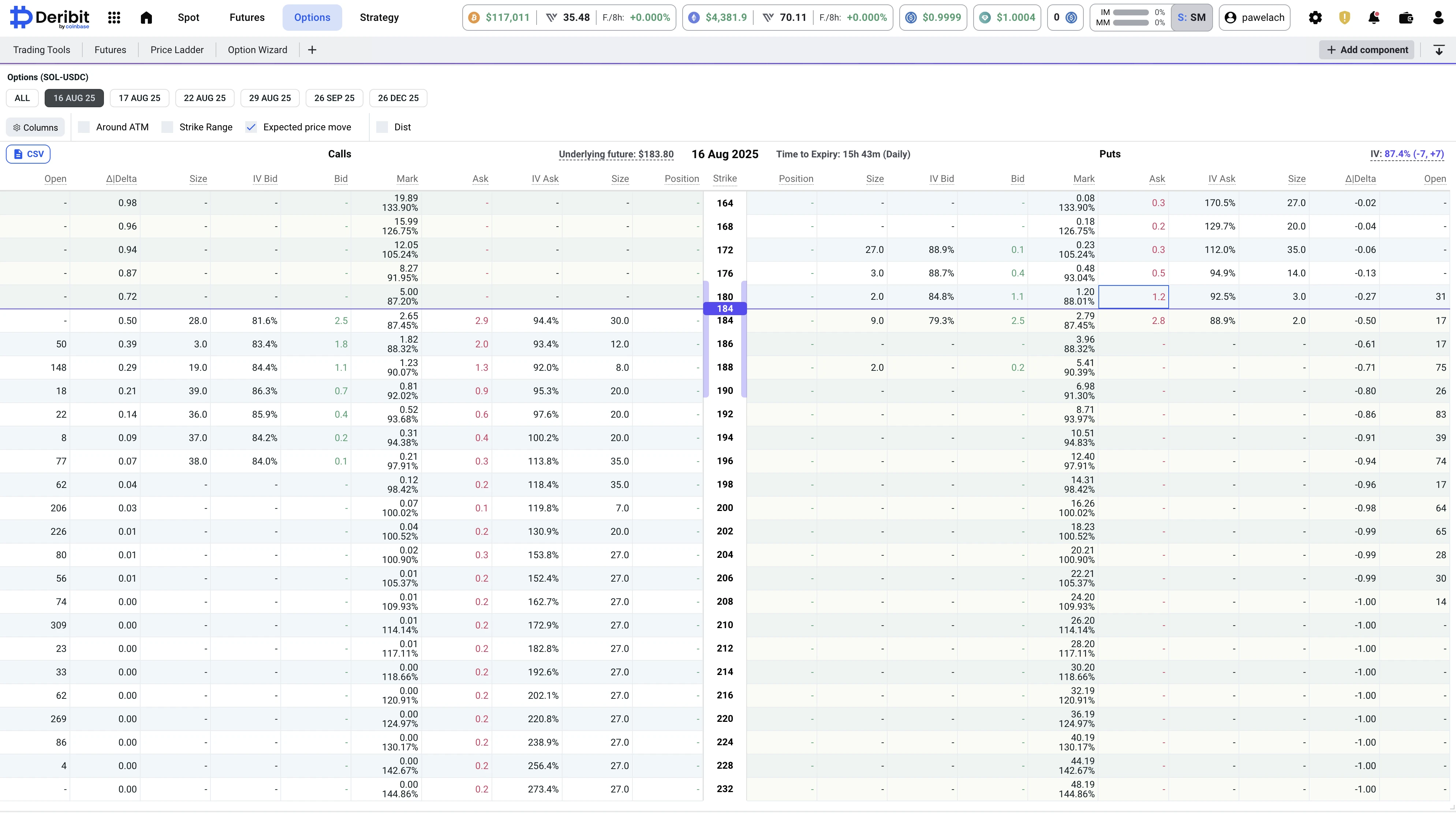The image size is (1456, 817).
Task: Open the wallet icon
Action: (x=1406, y=18)
